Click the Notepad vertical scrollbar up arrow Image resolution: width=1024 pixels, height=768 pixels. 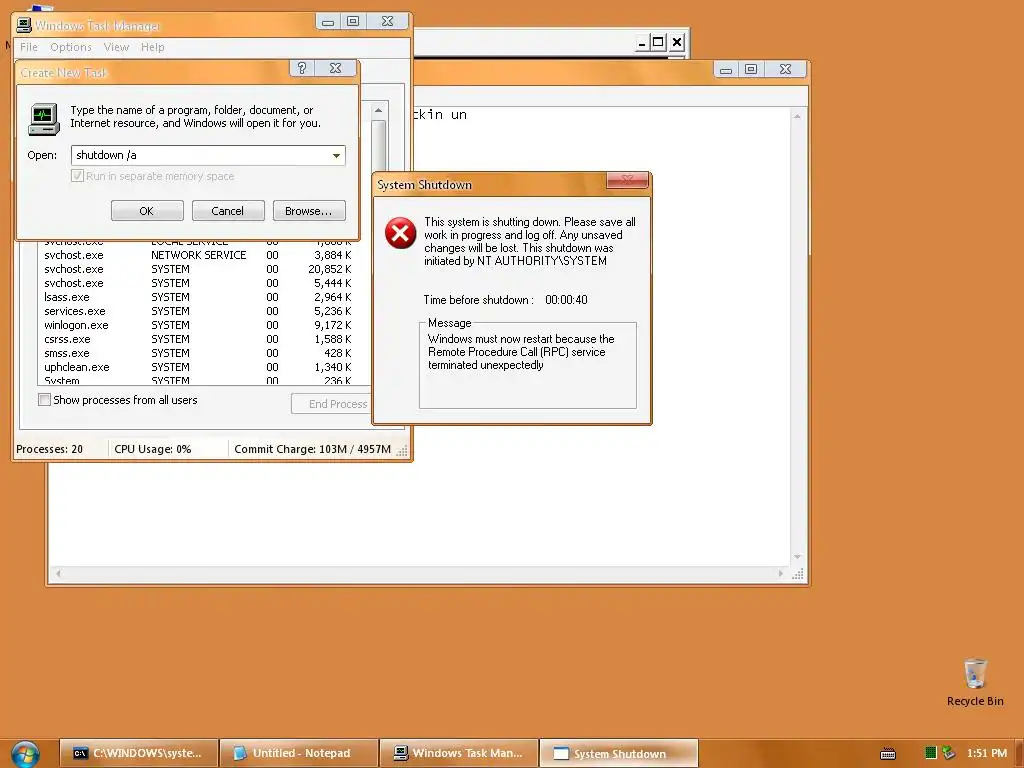tap(797, 116)
